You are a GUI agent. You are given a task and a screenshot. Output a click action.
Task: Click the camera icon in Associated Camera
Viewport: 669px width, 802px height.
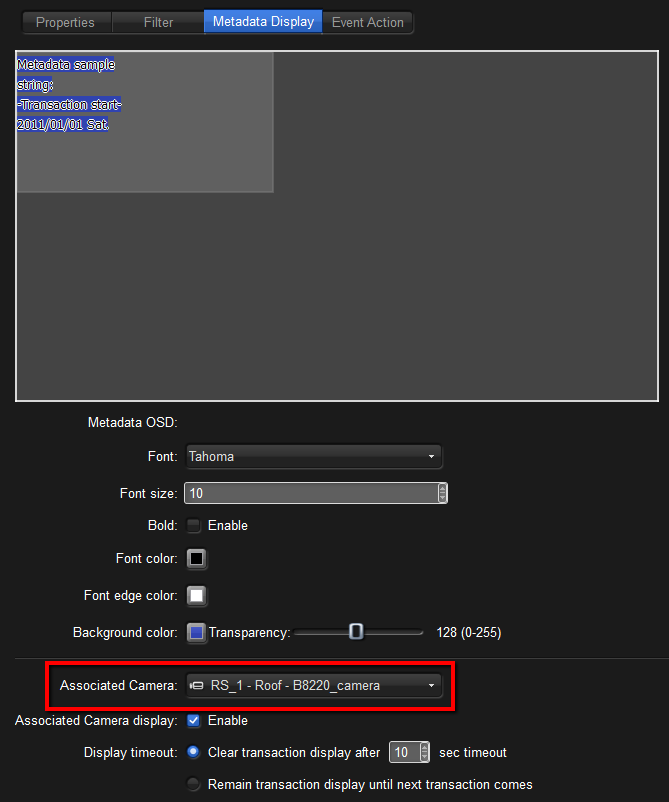coord(197,686)
